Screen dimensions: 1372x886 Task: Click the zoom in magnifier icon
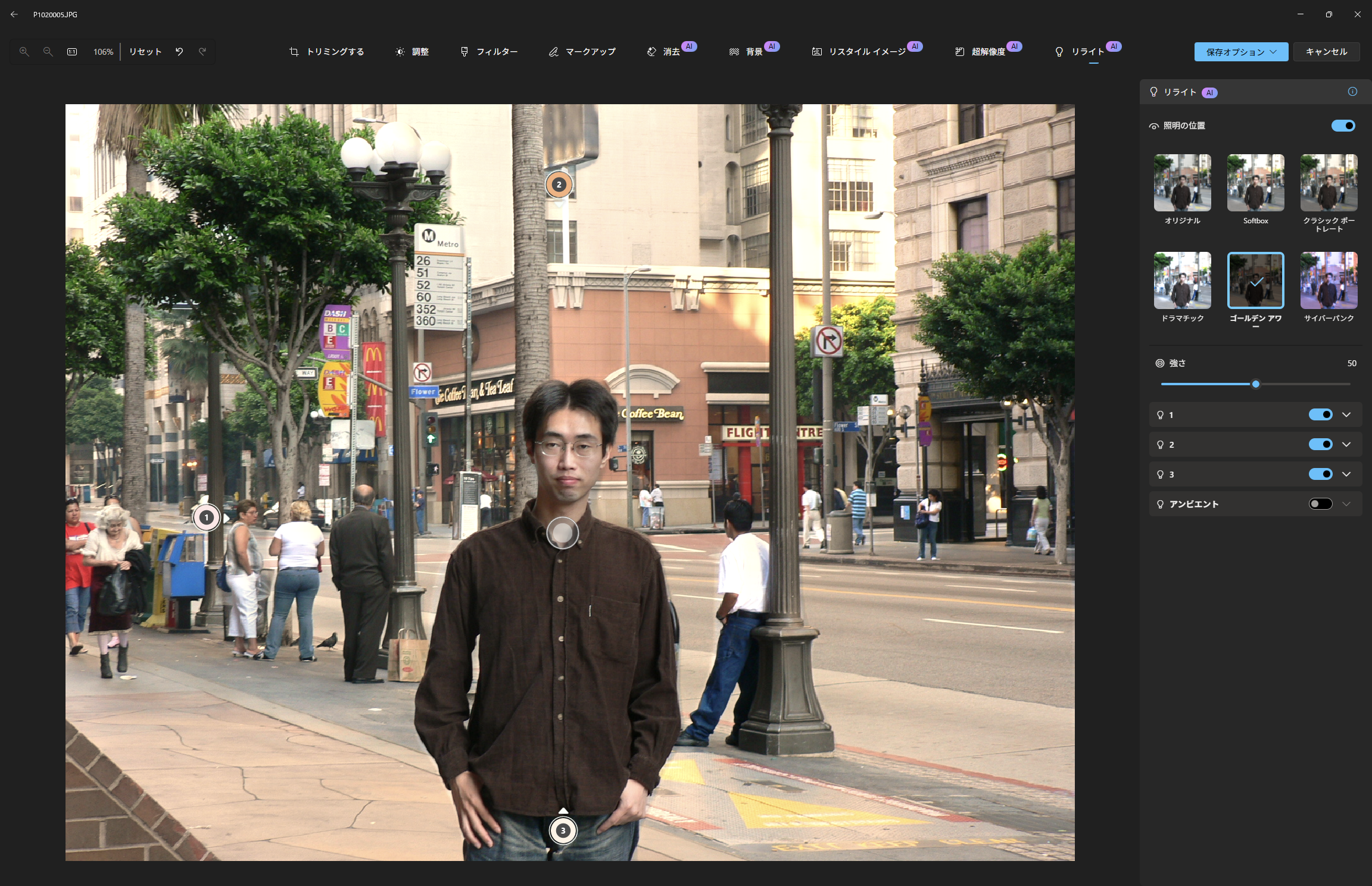24,52
